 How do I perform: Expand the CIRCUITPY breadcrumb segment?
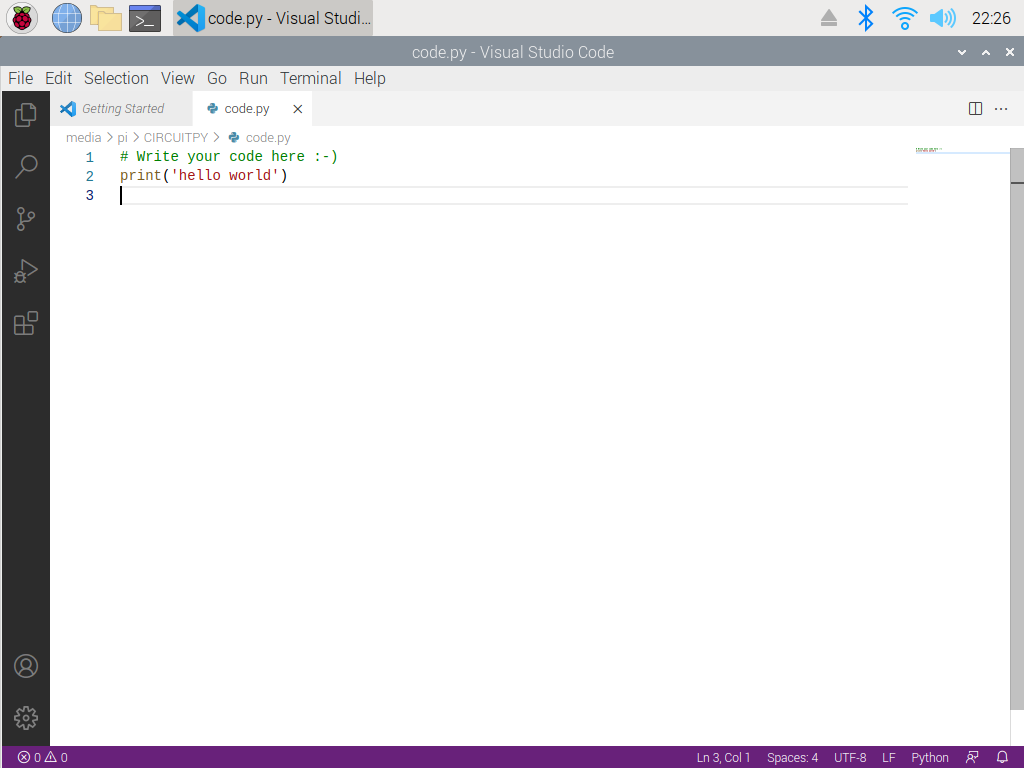point(176,138)
